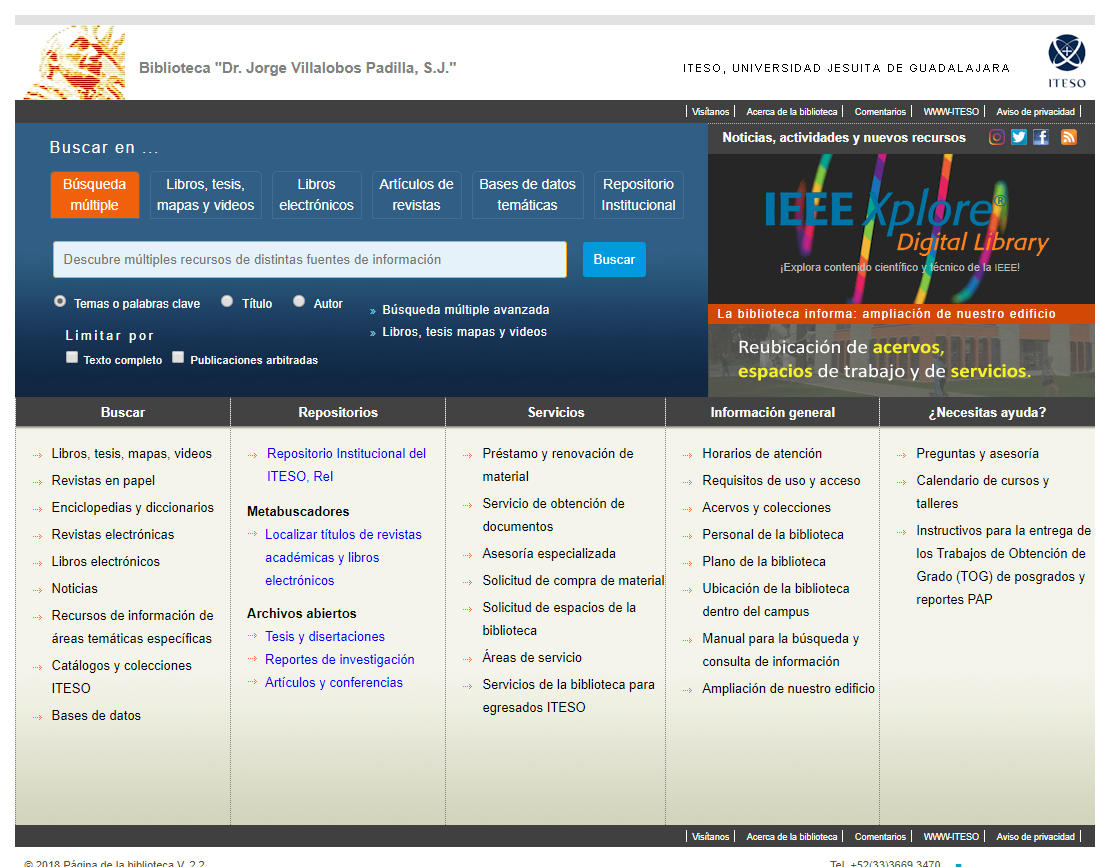
Task: Open the library's Twitter icon
Action: (1018, 137)
